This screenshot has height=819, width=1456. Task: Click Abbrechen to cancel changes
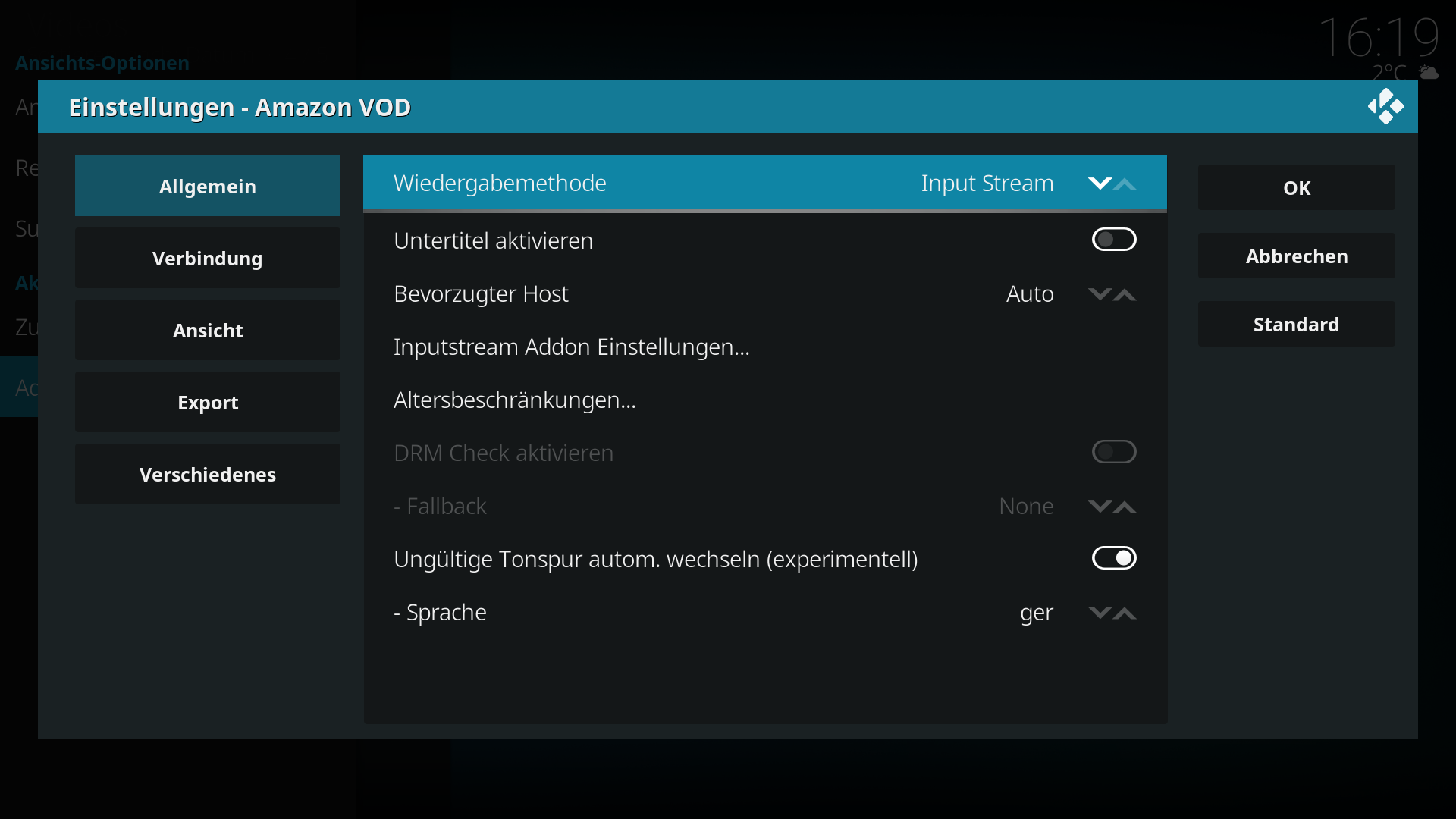click(x=1297, y=256)
